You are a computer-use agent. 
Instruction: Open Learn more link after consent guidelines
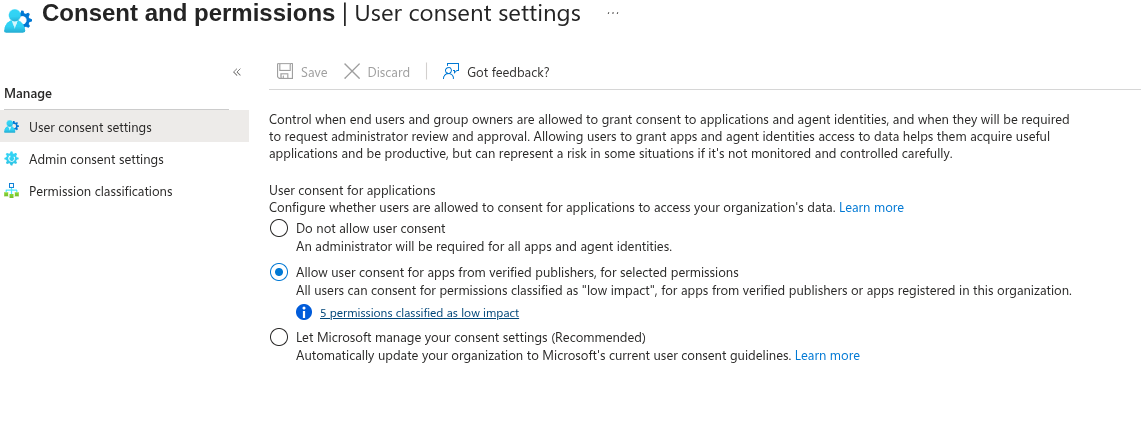pos(827,355)
